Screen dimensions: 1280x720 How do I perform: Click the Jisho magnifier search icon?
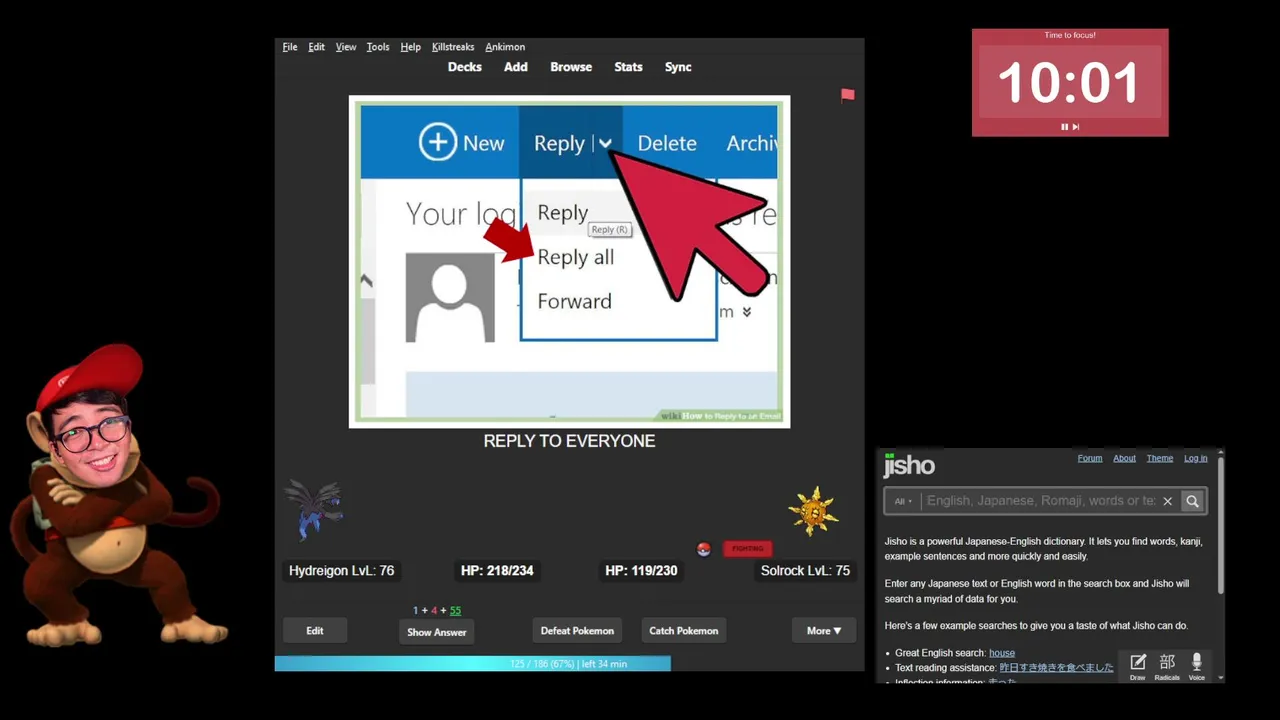point(1192,501)
